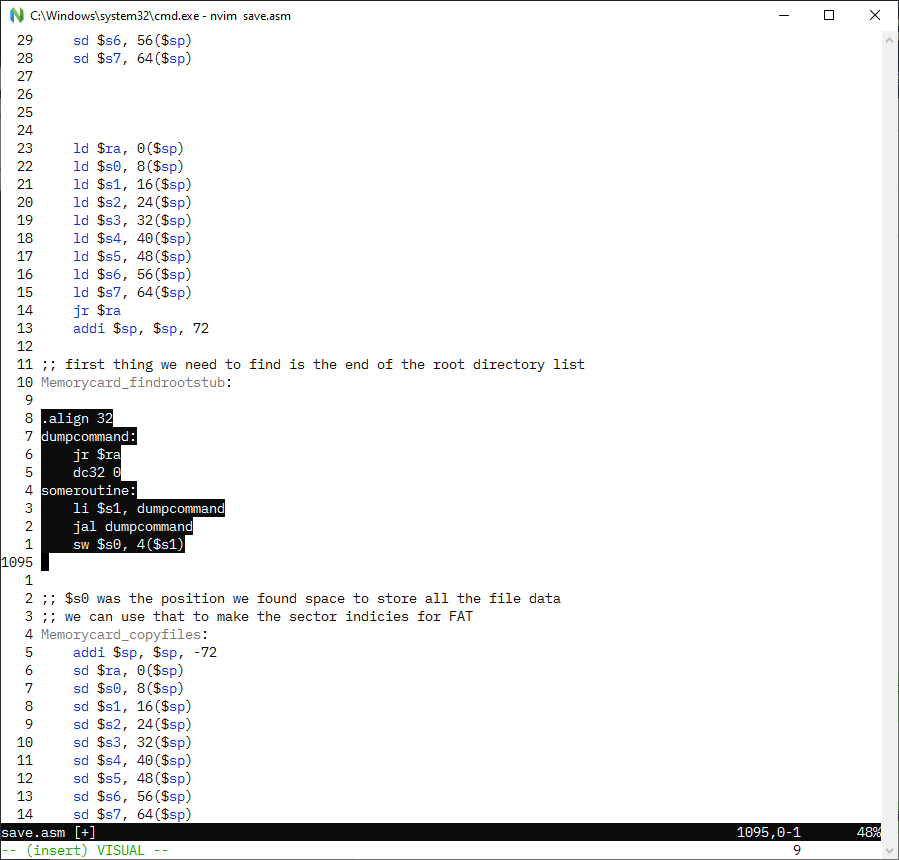Click the line number 1095 in the gutter
The image size is (899, 860).
pyautogui.click(x=17, y=562)
